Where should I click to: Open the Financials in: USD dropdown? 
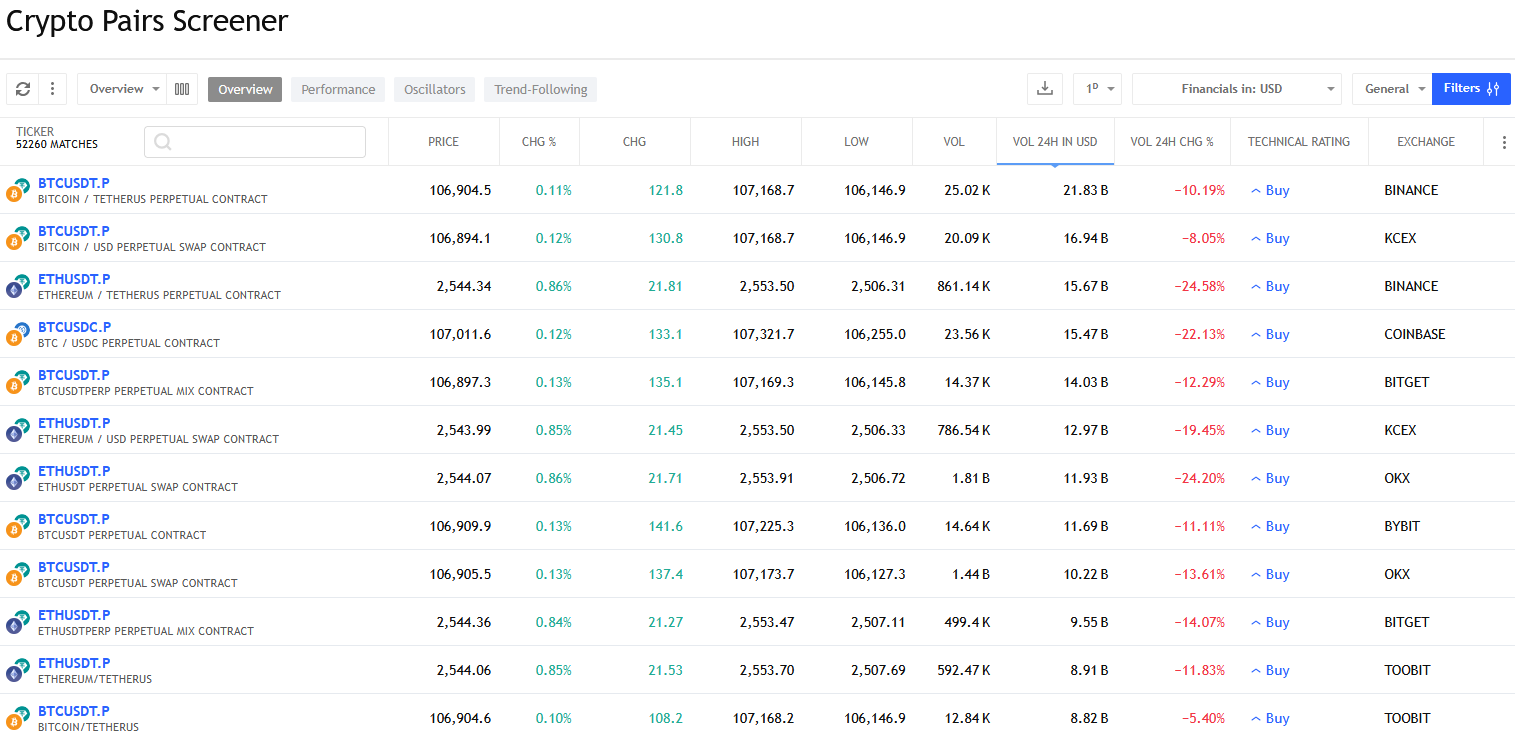click(1237, 89)
